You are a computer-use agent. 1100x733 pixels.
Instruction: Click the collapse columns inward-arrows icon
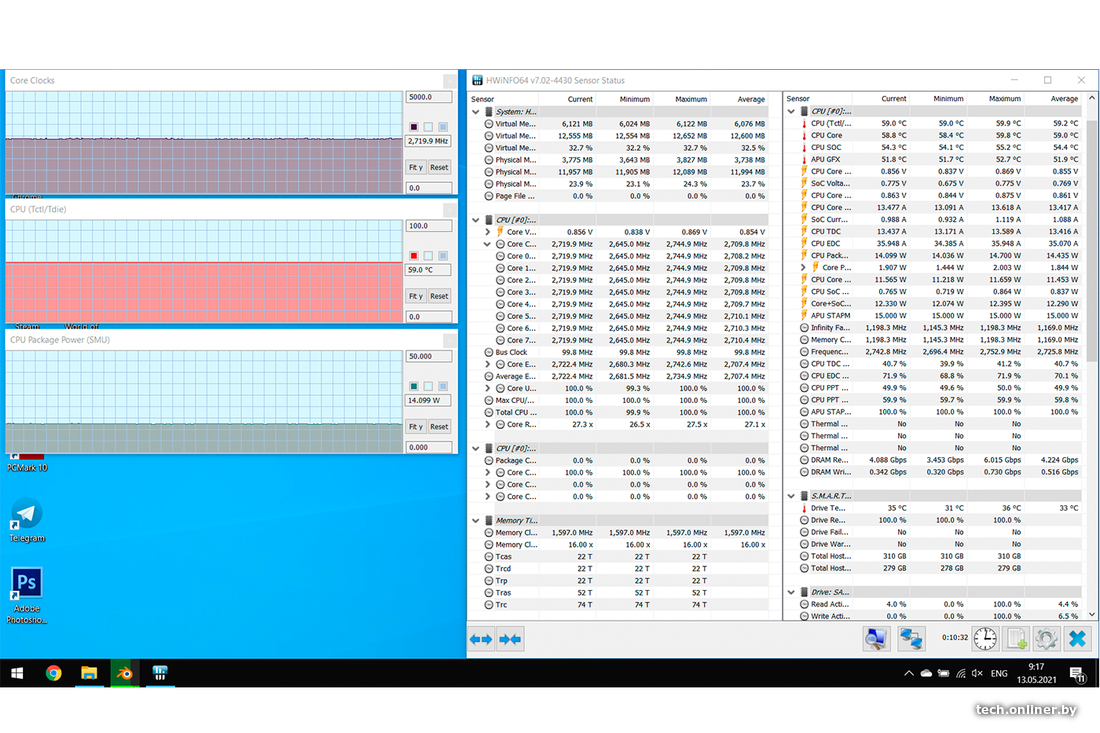click(x=510, y=639)
